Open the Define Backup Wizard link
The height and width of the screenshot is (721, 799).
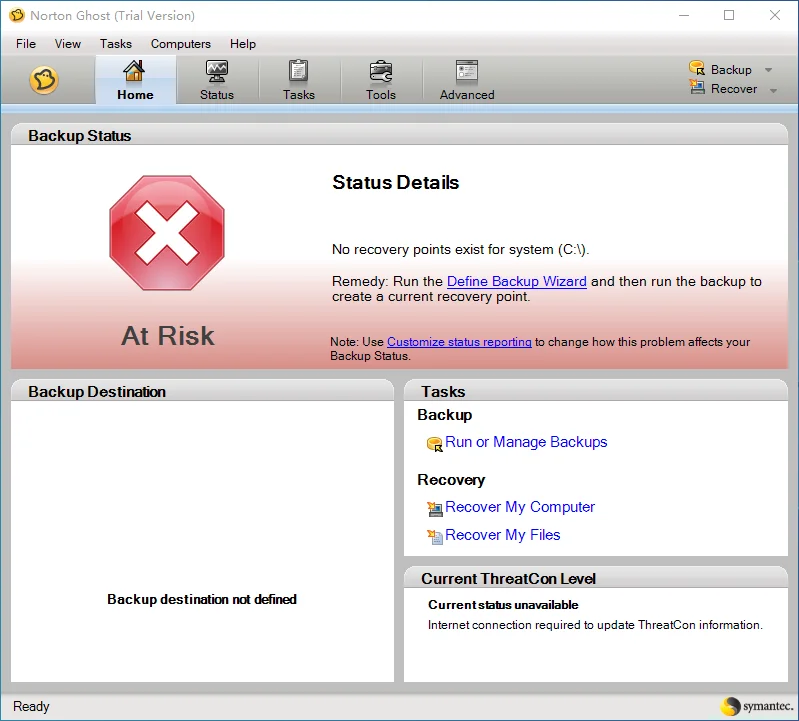click(x=517, y=281)
